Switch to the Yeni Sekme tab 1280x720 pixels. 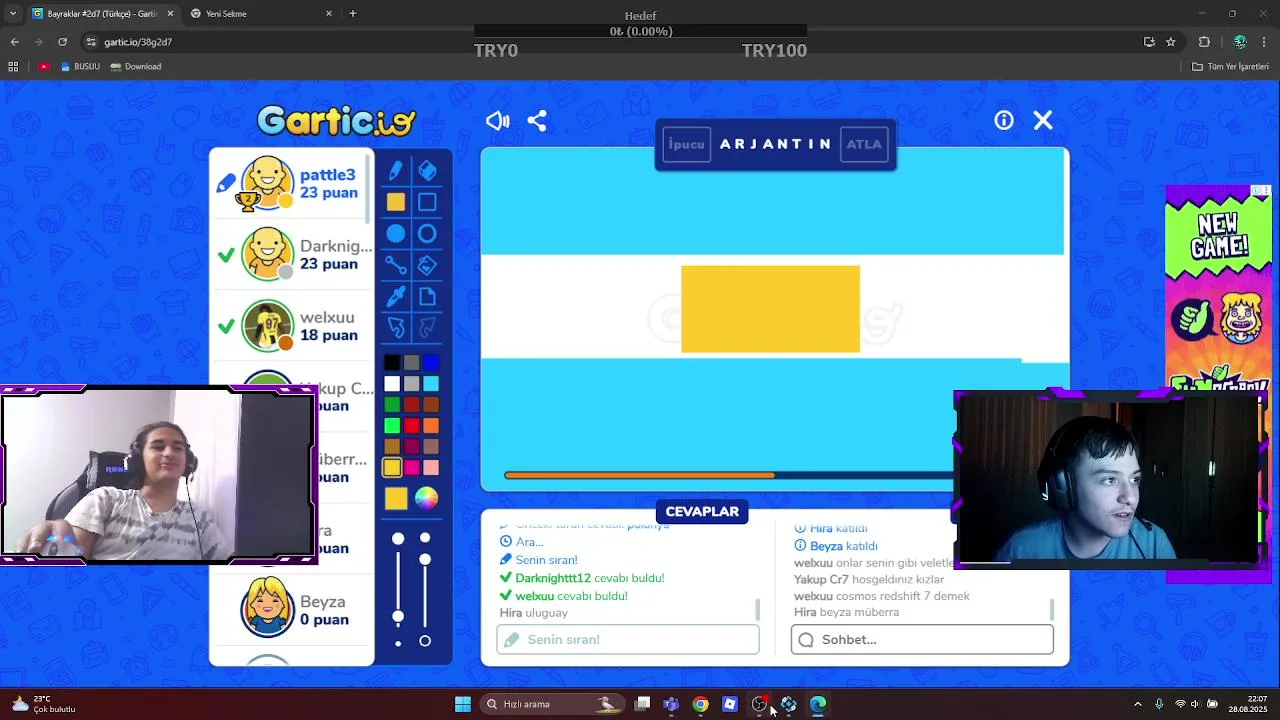coord(260,13)
